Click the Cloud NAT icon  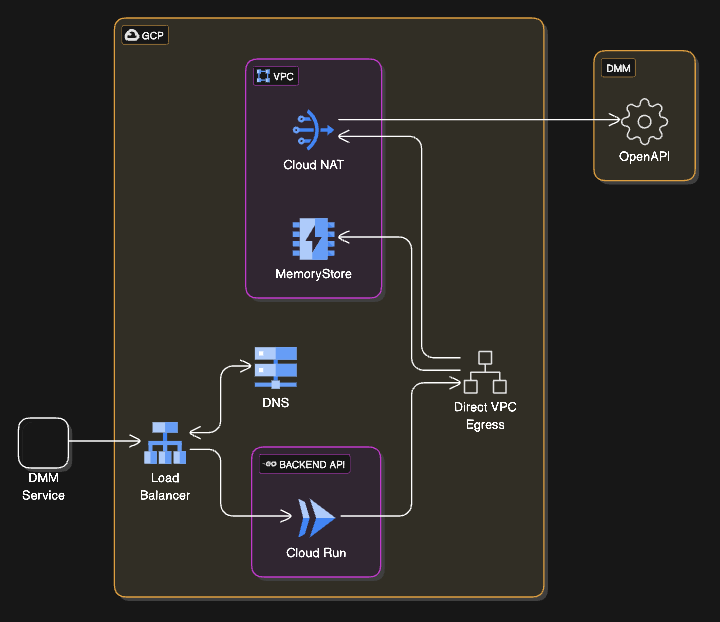314,130
